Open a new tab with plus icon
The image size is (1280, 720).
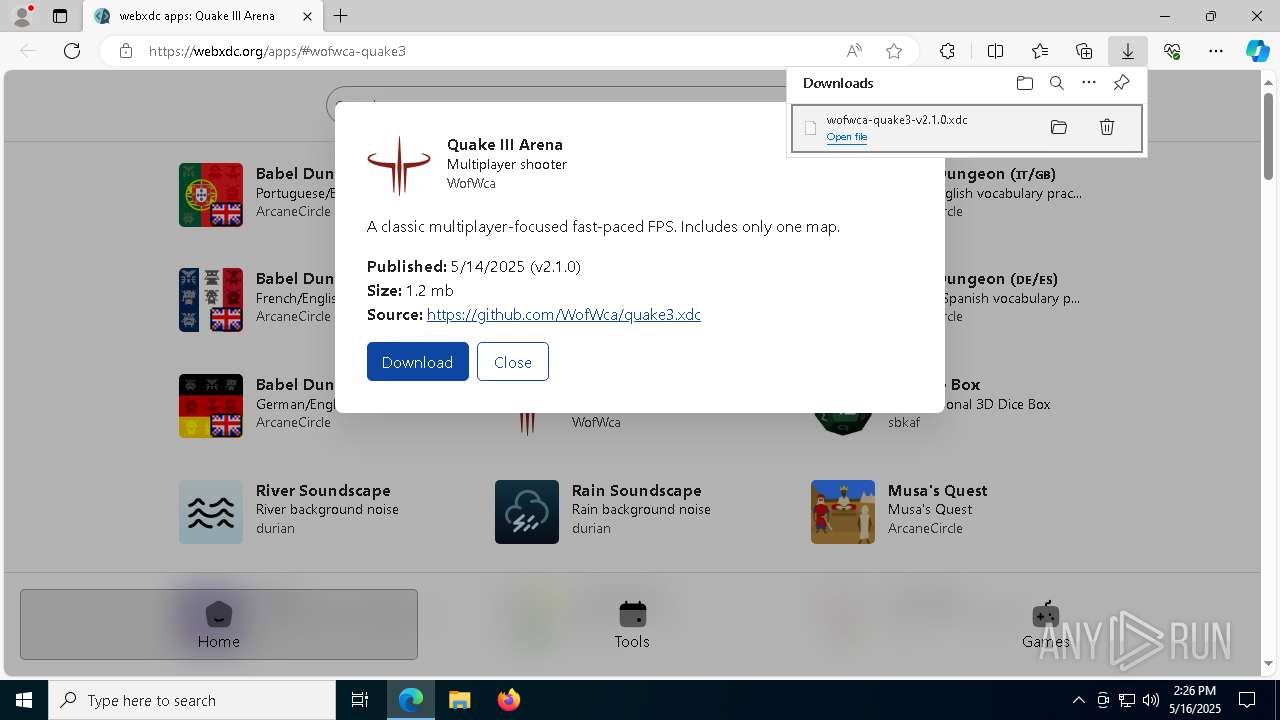pyautogui.click(x=341, y=16)
